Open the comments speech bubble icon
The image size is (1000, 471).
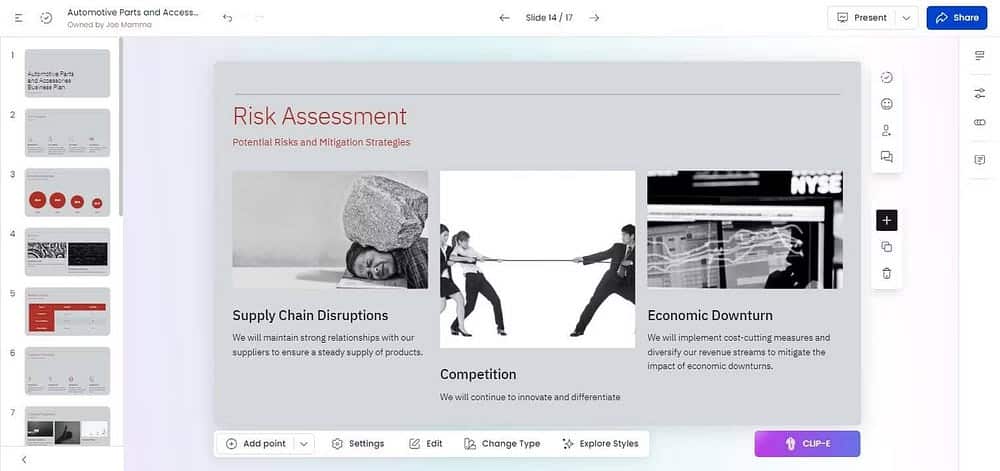pos(886,157)
